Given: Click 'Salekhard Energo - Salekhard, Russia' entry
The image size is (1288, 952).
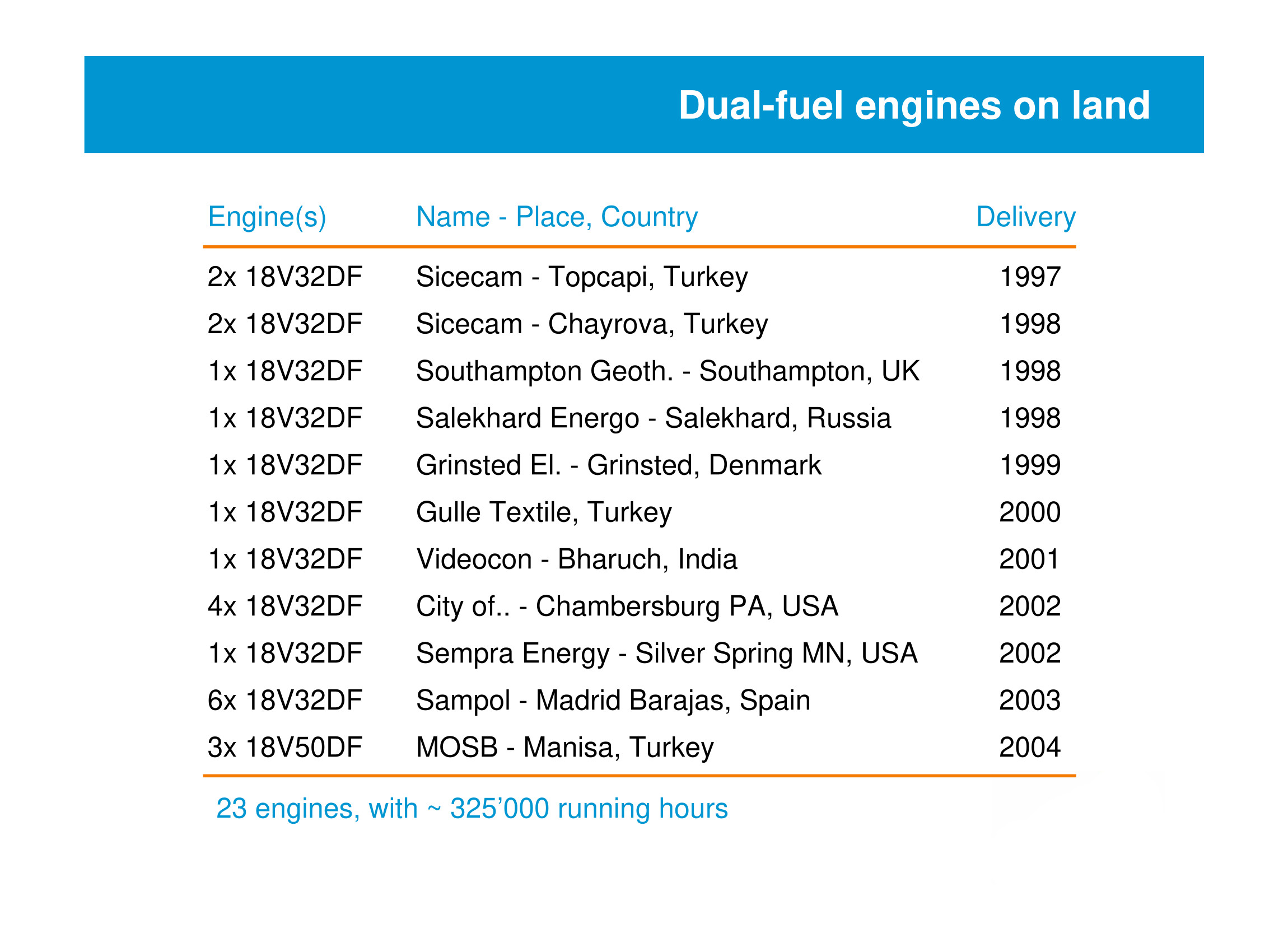Looking at the screenshot, I should pos(653,418).
